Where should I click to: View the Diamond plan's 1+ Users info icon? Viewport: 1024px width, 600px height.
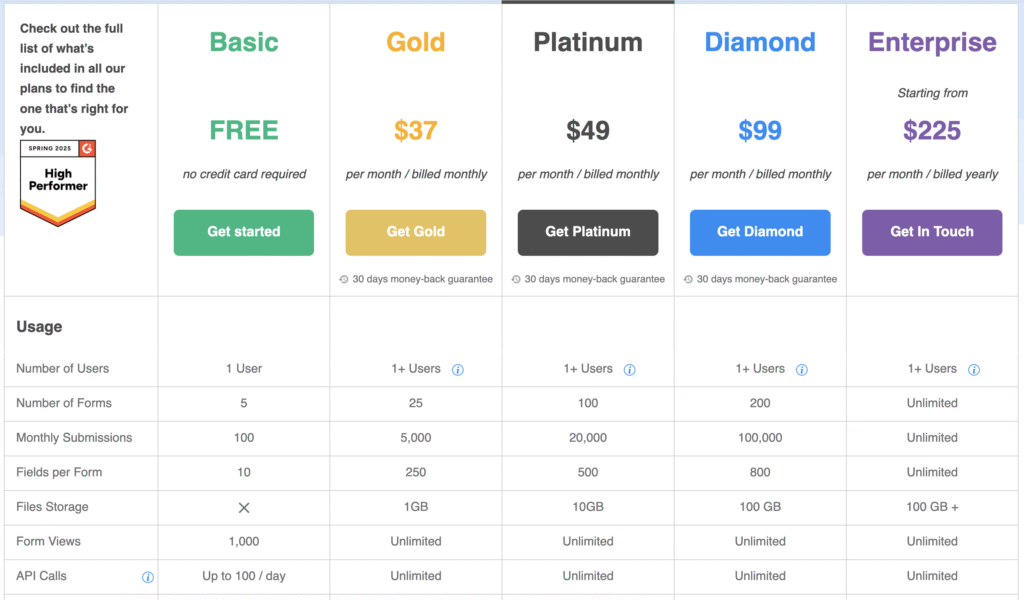802,369
